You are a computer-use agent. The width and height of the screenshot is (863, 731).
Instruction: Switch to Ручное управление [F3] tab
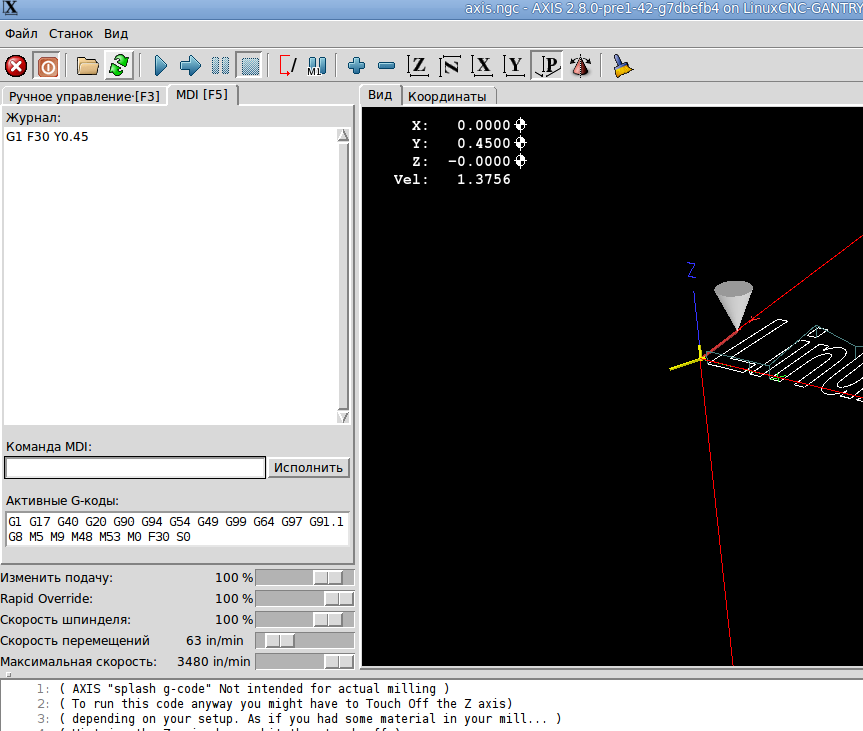click(84, 96)
